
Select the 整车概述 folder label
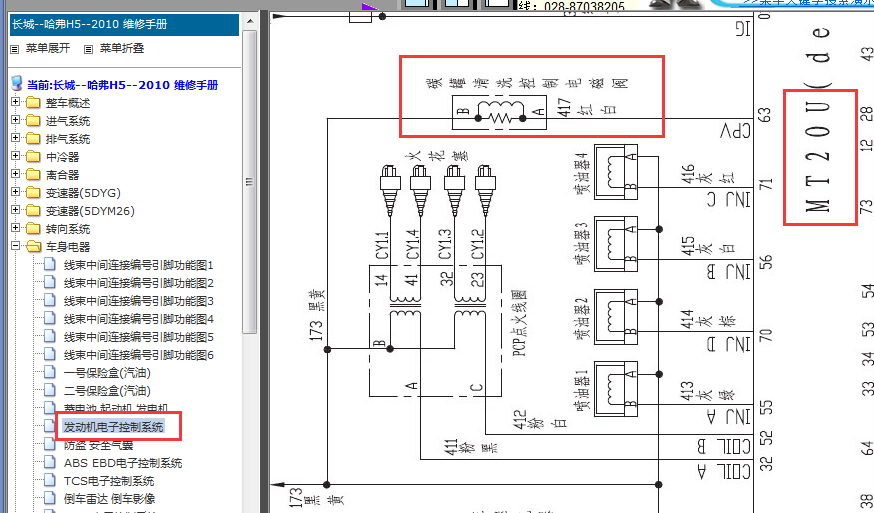pos(68,103)
